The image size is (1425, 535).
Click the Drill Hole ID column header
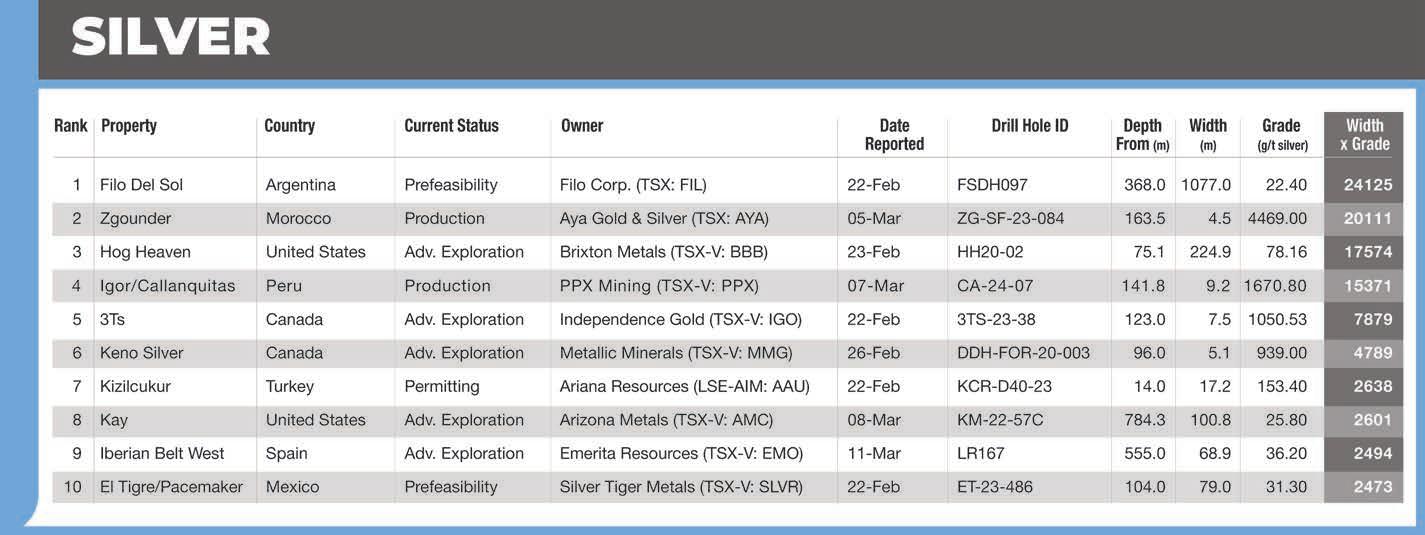1030,126
